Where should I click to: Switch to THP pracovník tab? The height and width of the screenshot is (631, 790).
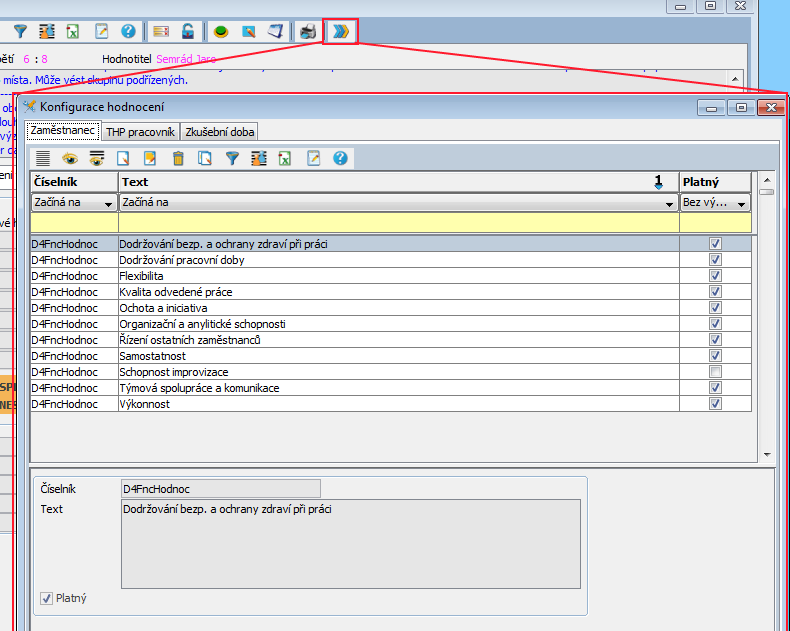click(140, 131)
